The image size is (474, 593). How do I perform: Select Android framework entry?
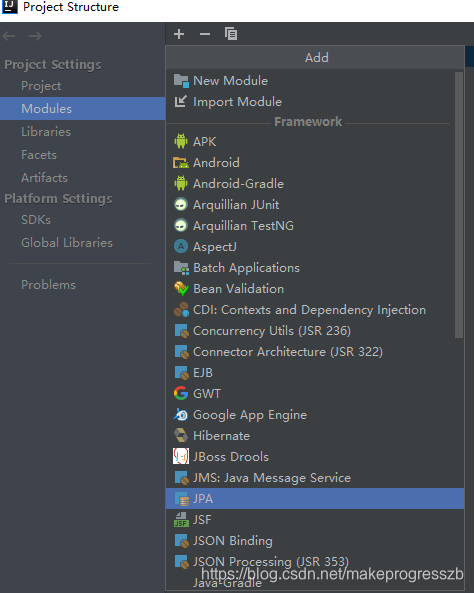pos(315,163)
